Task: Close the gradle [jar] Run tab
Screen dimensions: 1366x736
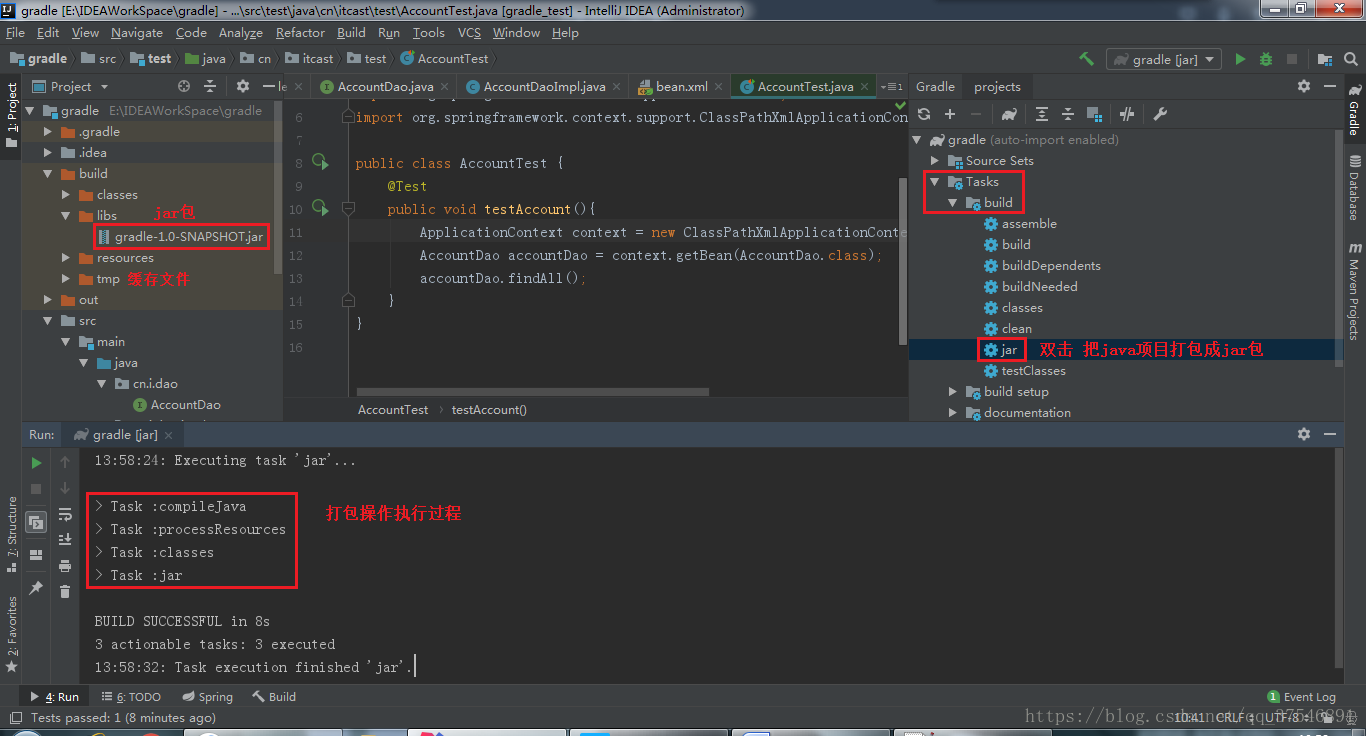Action: coord(169,436)
